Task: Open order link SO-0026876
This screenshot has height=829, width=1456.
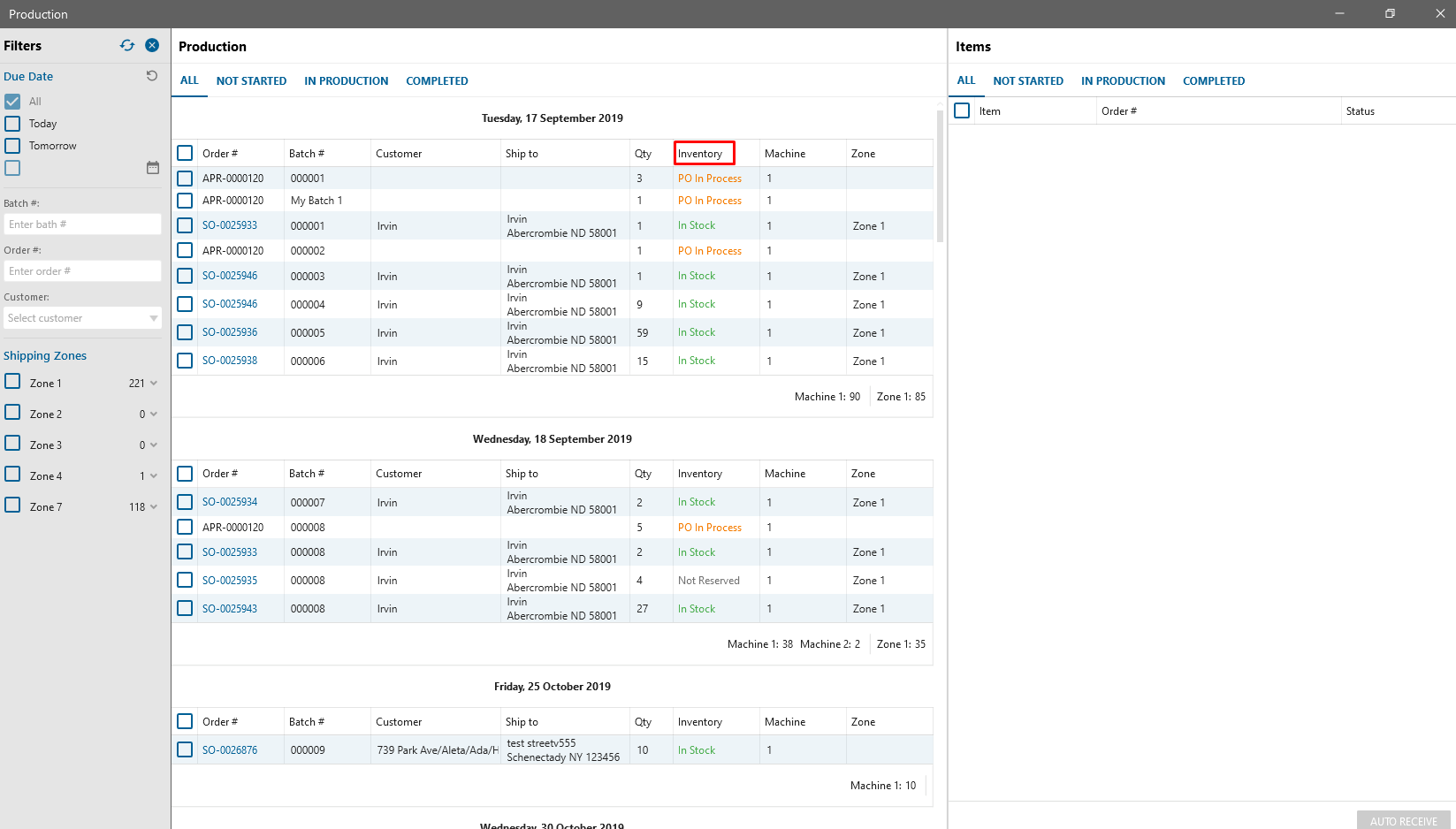Action: pyautogui.click(x=230, y=750)
